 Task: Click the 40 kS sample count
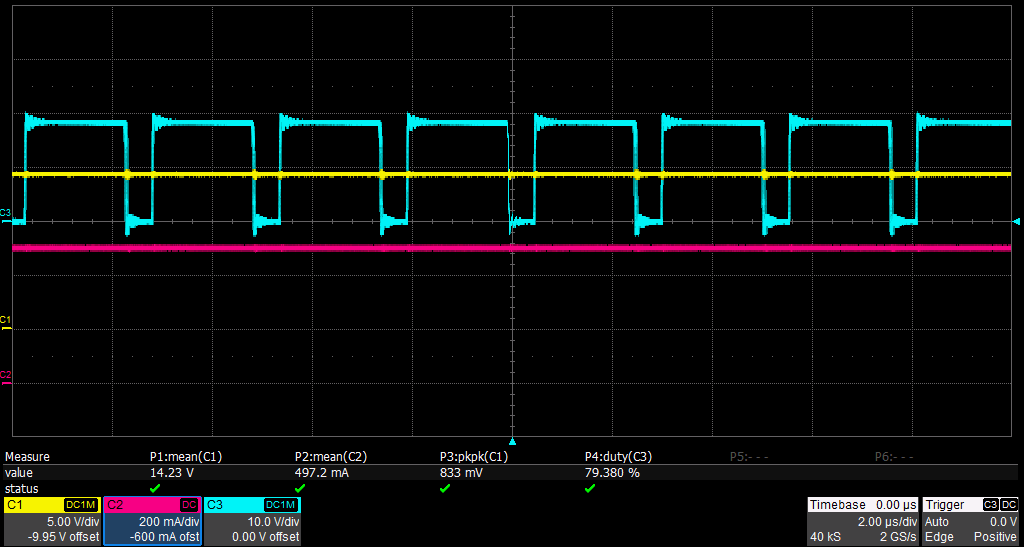(824, 537)
